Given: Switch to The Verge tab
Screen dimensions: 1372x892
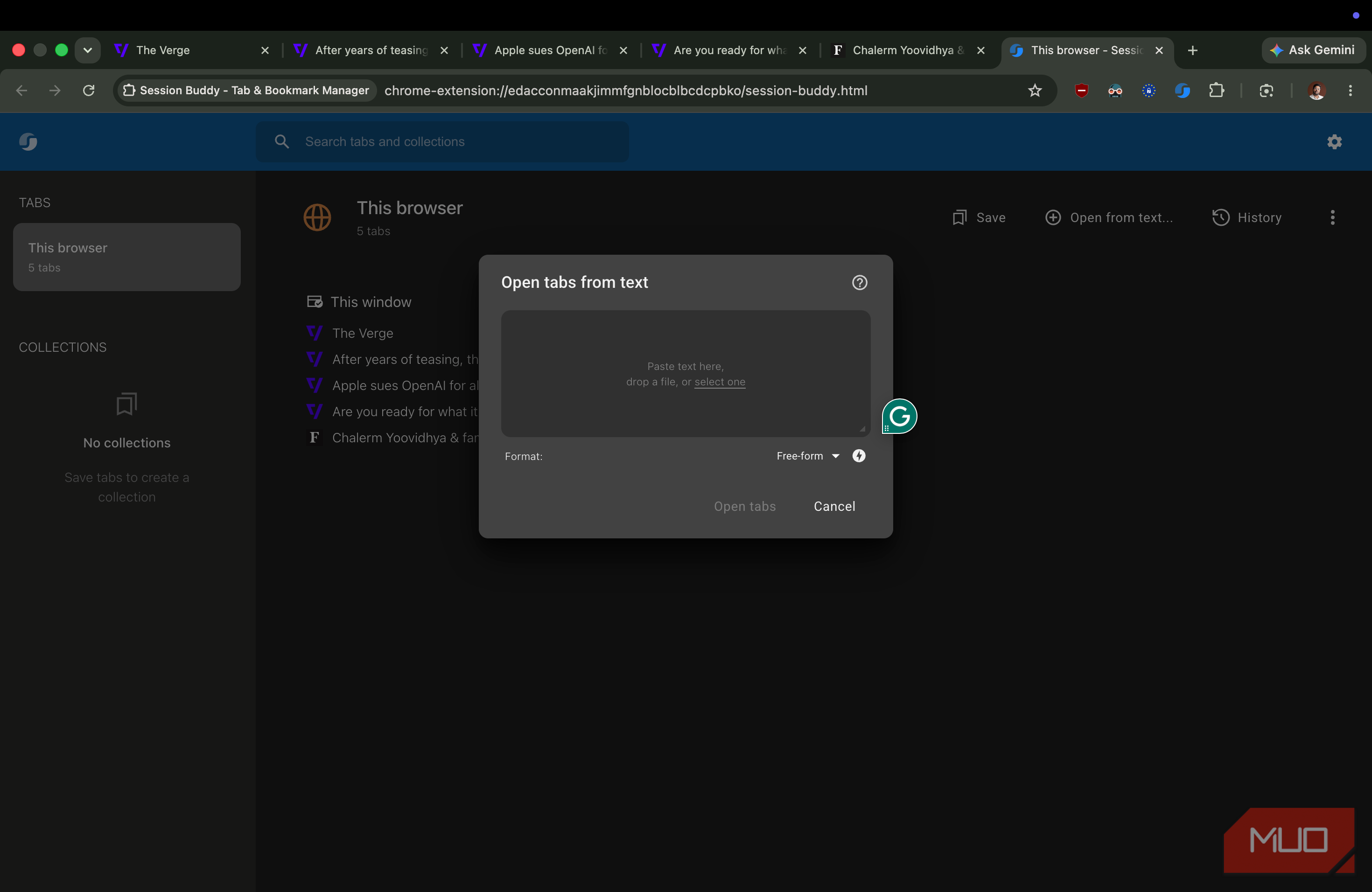Looking at the screenshot, I should pos(190,50).
